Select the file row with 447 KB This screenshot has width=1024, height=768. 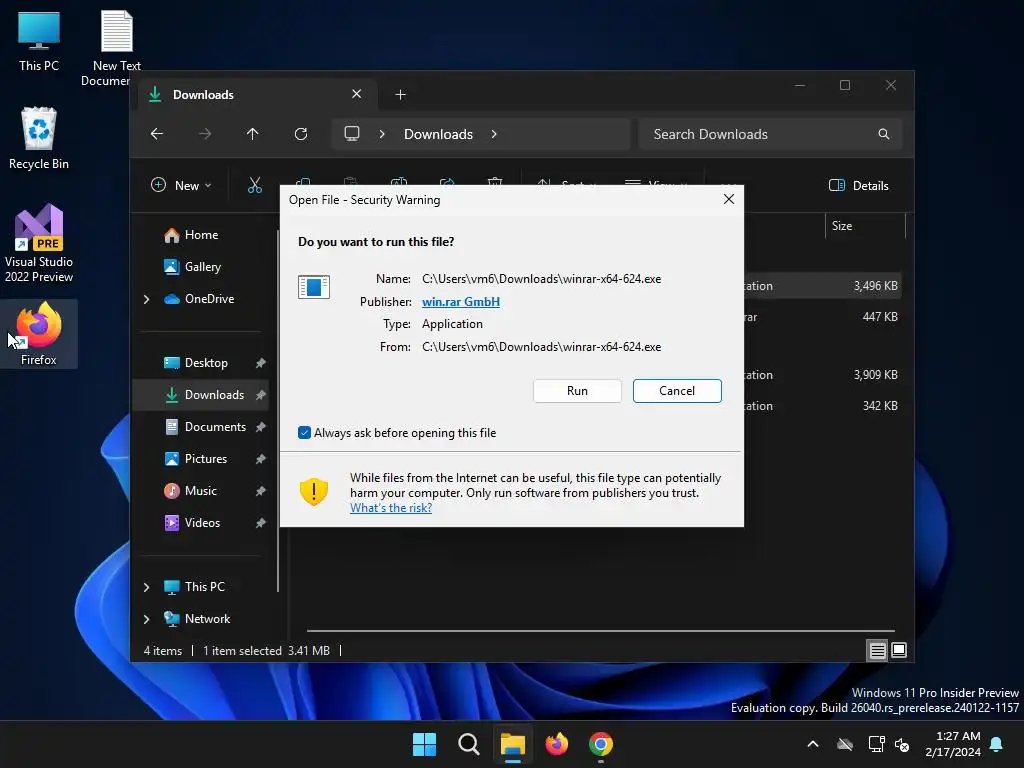tap(823, 317)
